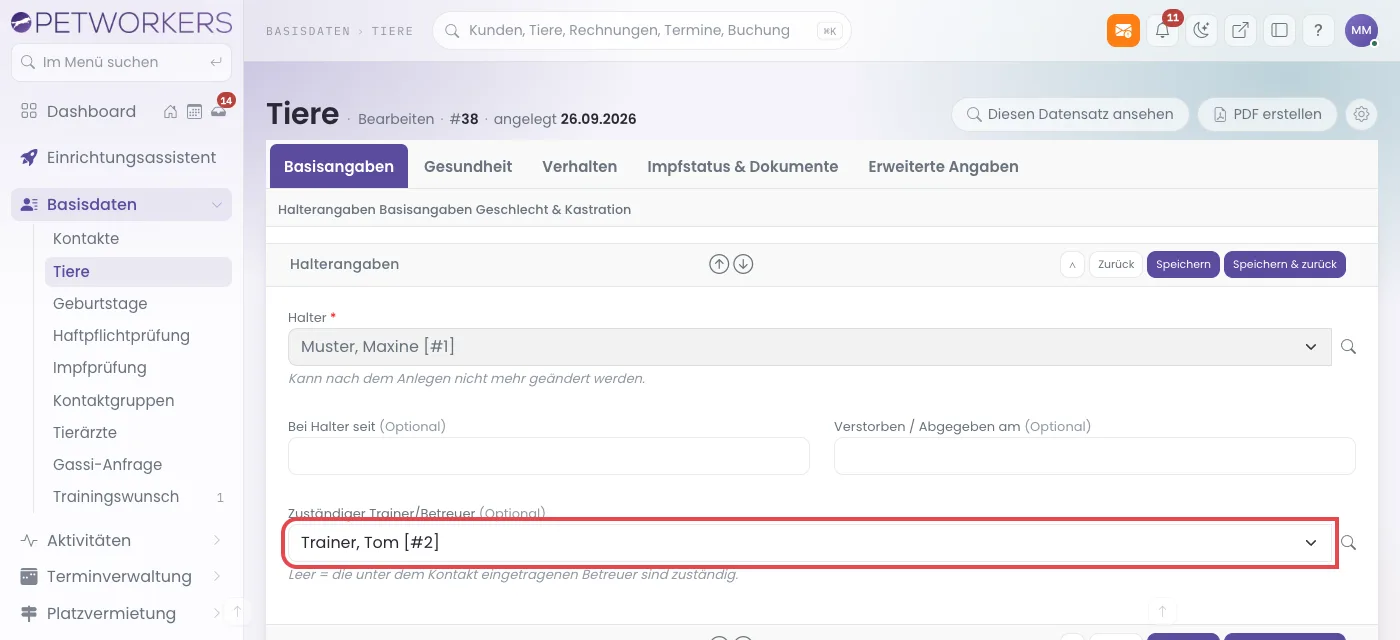1400x640 pixels.
Task: Click the Bei Halter seit date field
Action: 549,456
